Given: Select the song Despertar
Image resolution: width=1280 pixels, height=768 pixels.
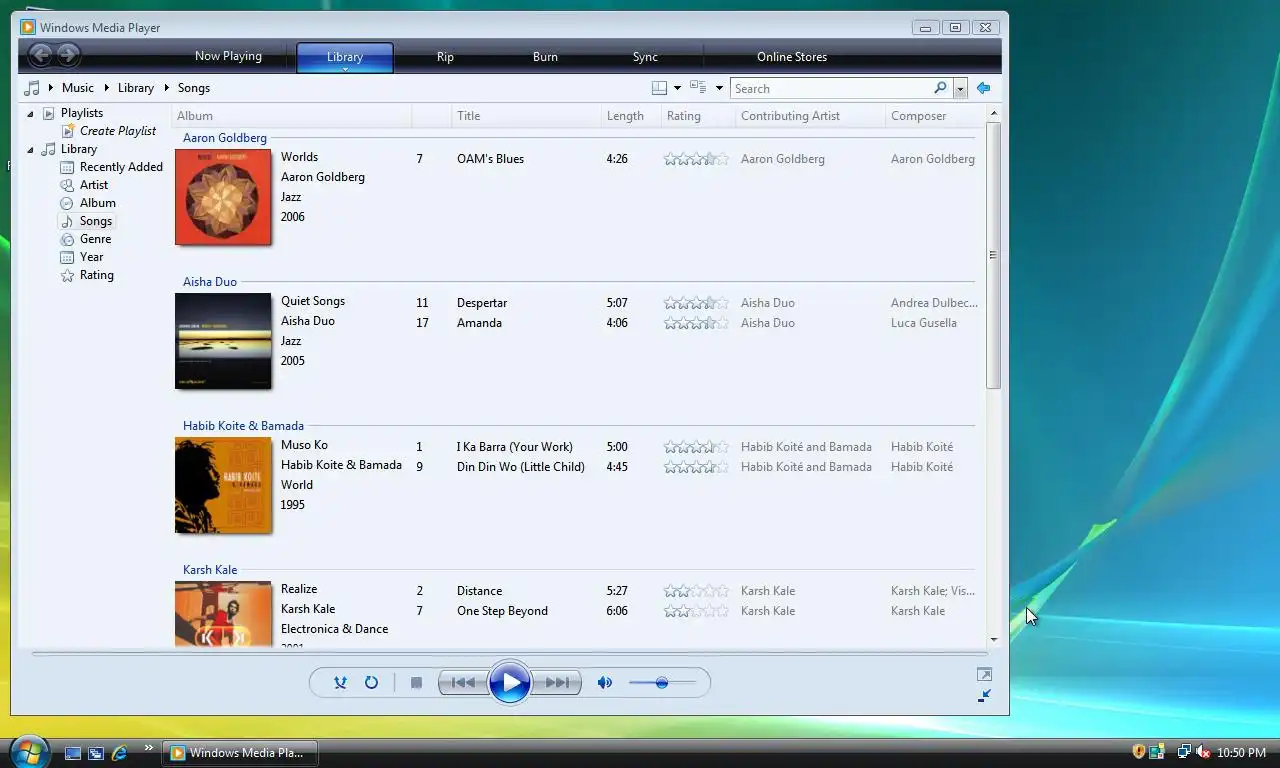Looking at the screenshot, I should (x=481, y=303).
